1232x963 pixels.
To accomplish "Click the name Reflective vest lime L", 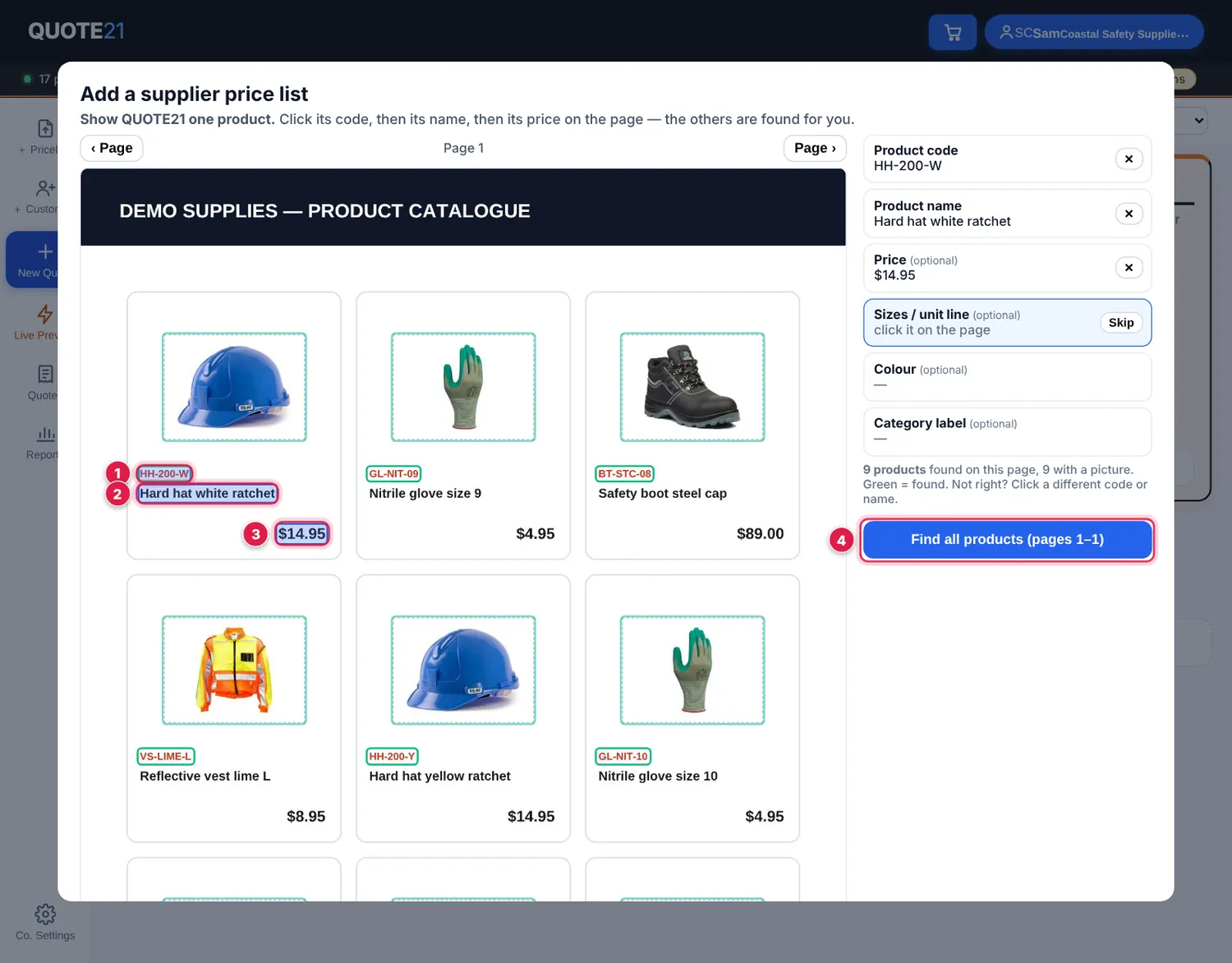I will (x=205, y=776).
